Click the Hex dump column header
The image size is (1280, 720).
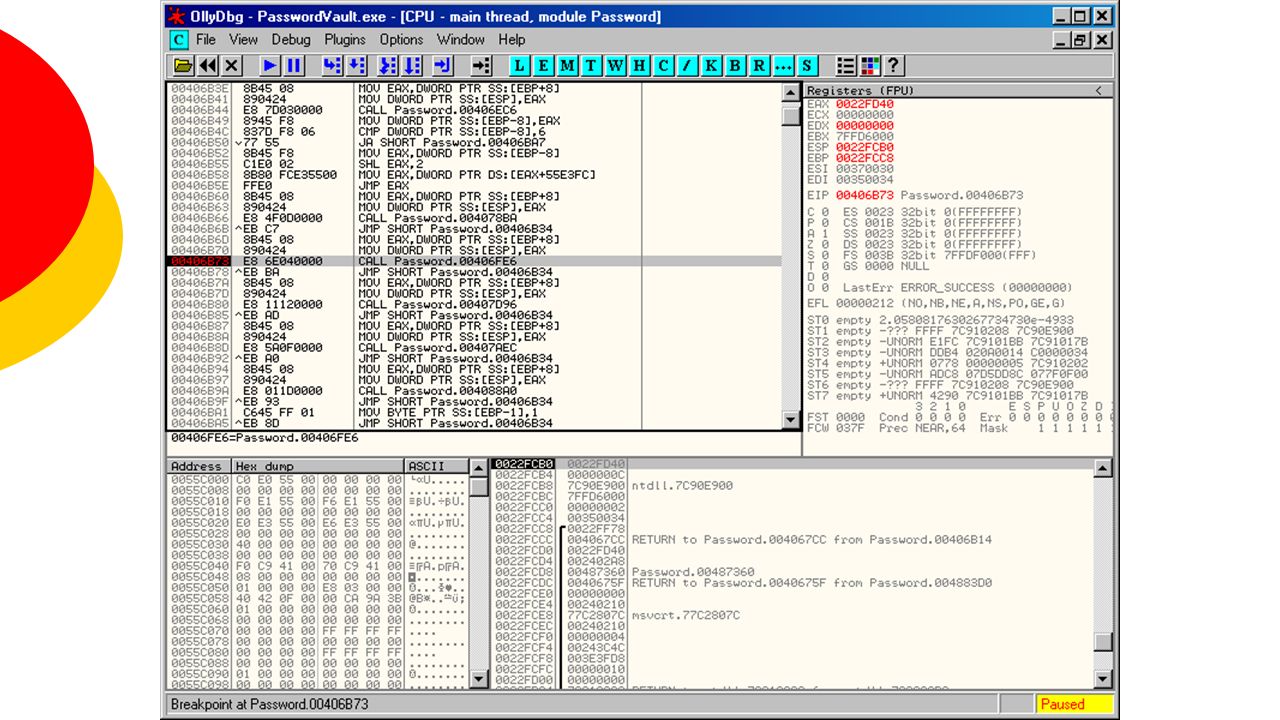coord(318,466)
